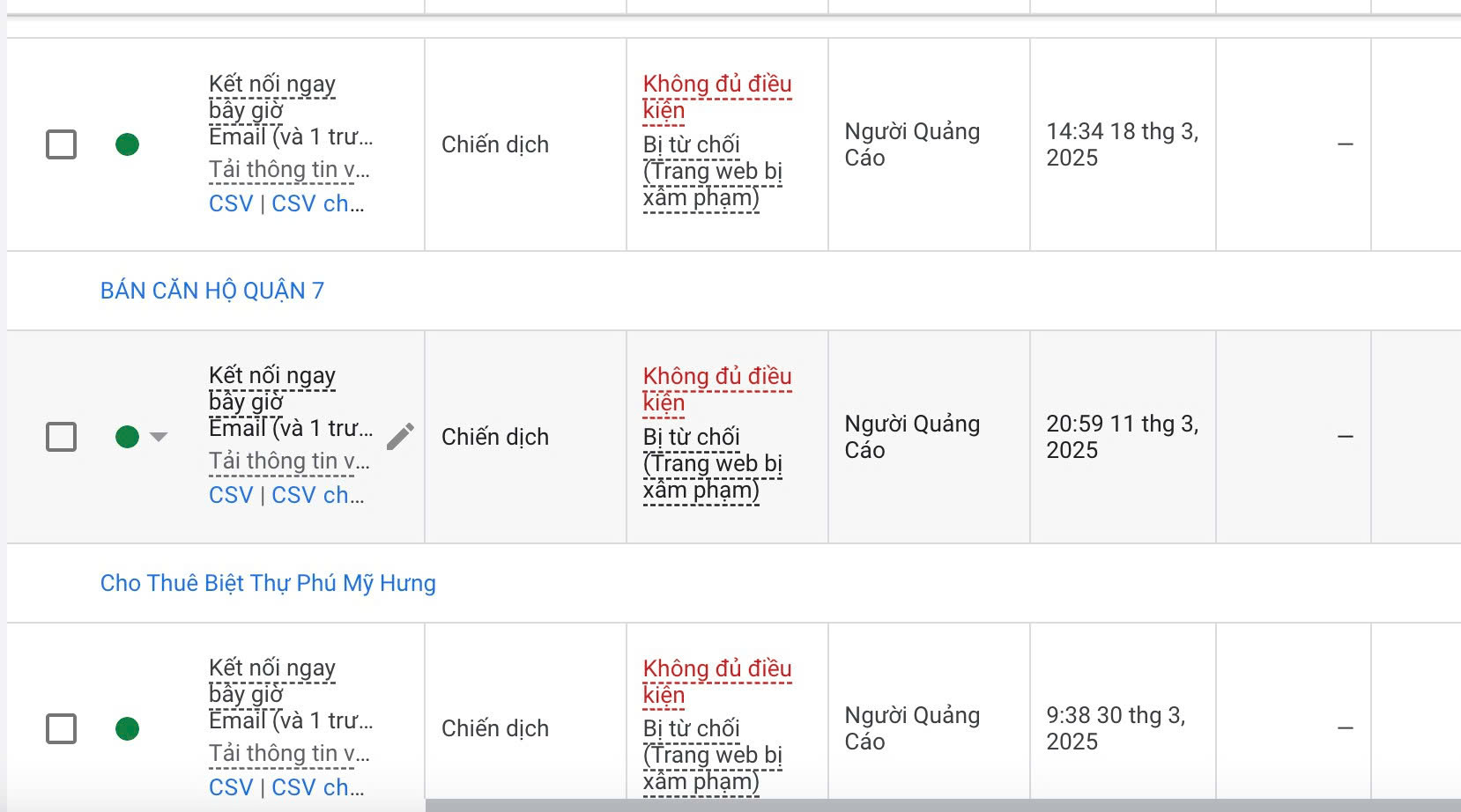Image resolution: width=1461 pixels, height=812 pixels.
Task: Download CSV in the 14:34 18 thg 3 row
Action: click(231, 203)
